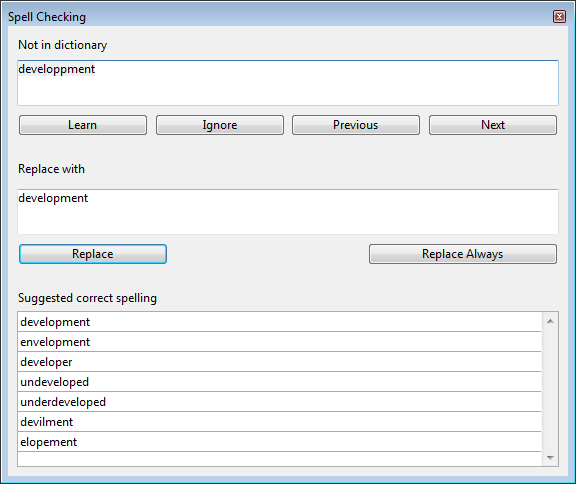Image resolution: width=576 pixels, height=484 pixels.
Task: Select 'elopement' from suggestions
Action: point(280,442)
